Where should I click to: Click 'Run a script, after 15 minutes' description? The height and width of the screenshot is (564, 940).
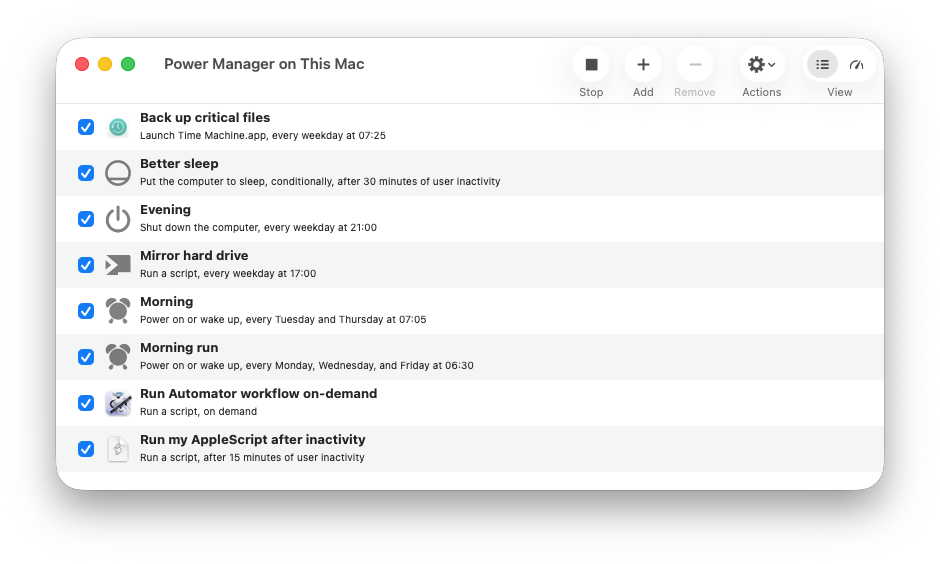252,457
